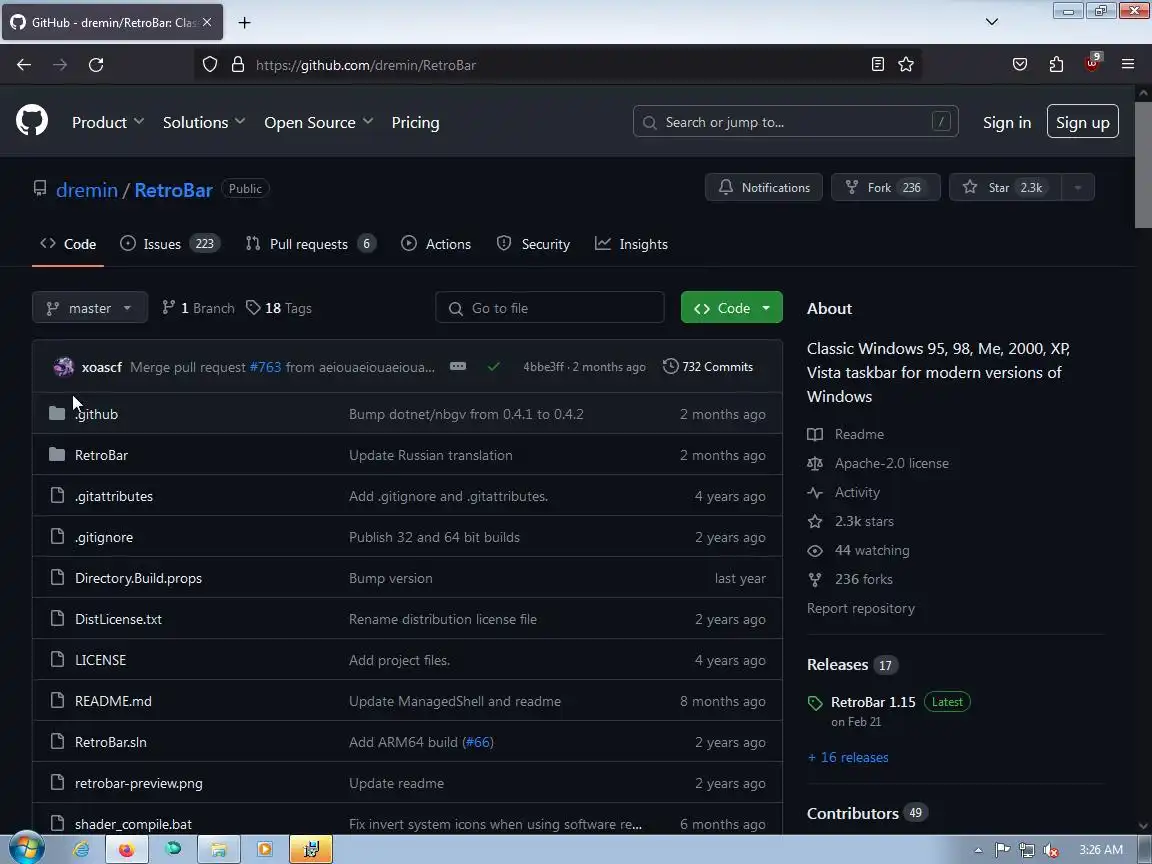
Task: Click the list all tabs chevron
Action: (x=992, y=22)
